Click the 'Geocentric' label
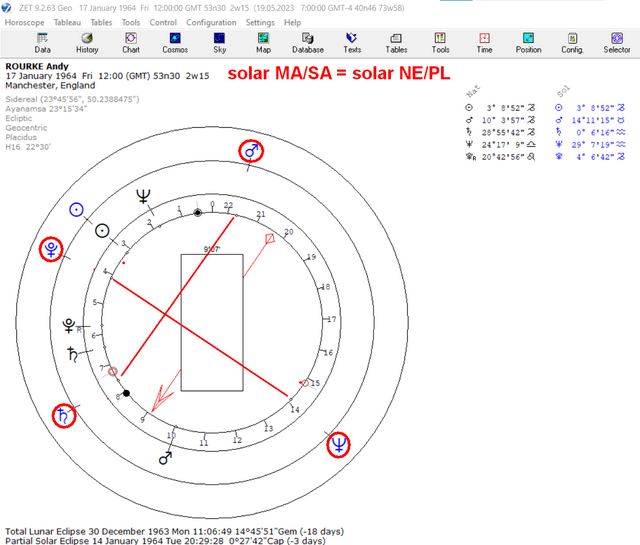This screenshot has height=545, width=640. pyautogui.click(x=26, y=128)
